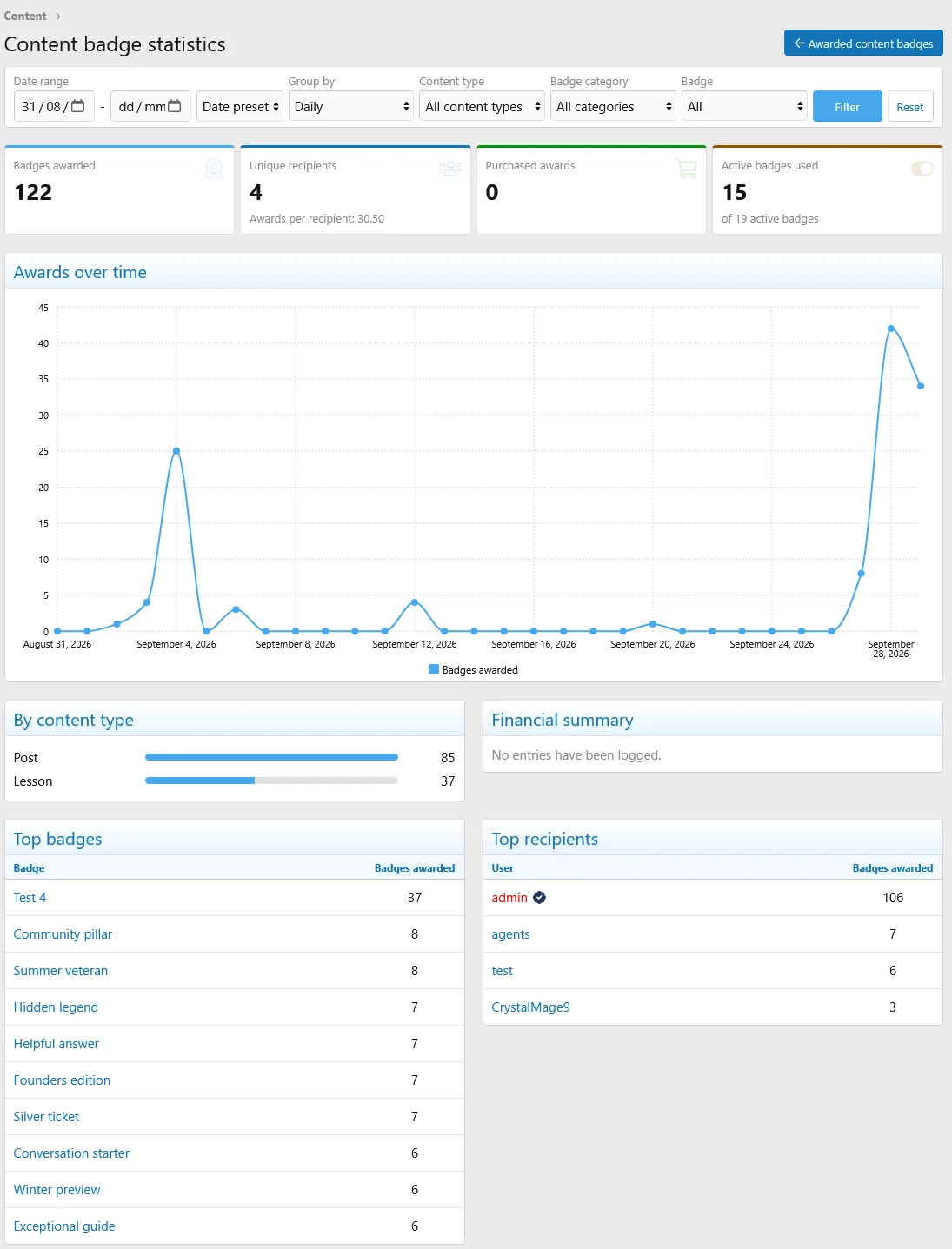Open the All content types dropdown
This screenshot has width=952, height=1249.
coord(482,107)
